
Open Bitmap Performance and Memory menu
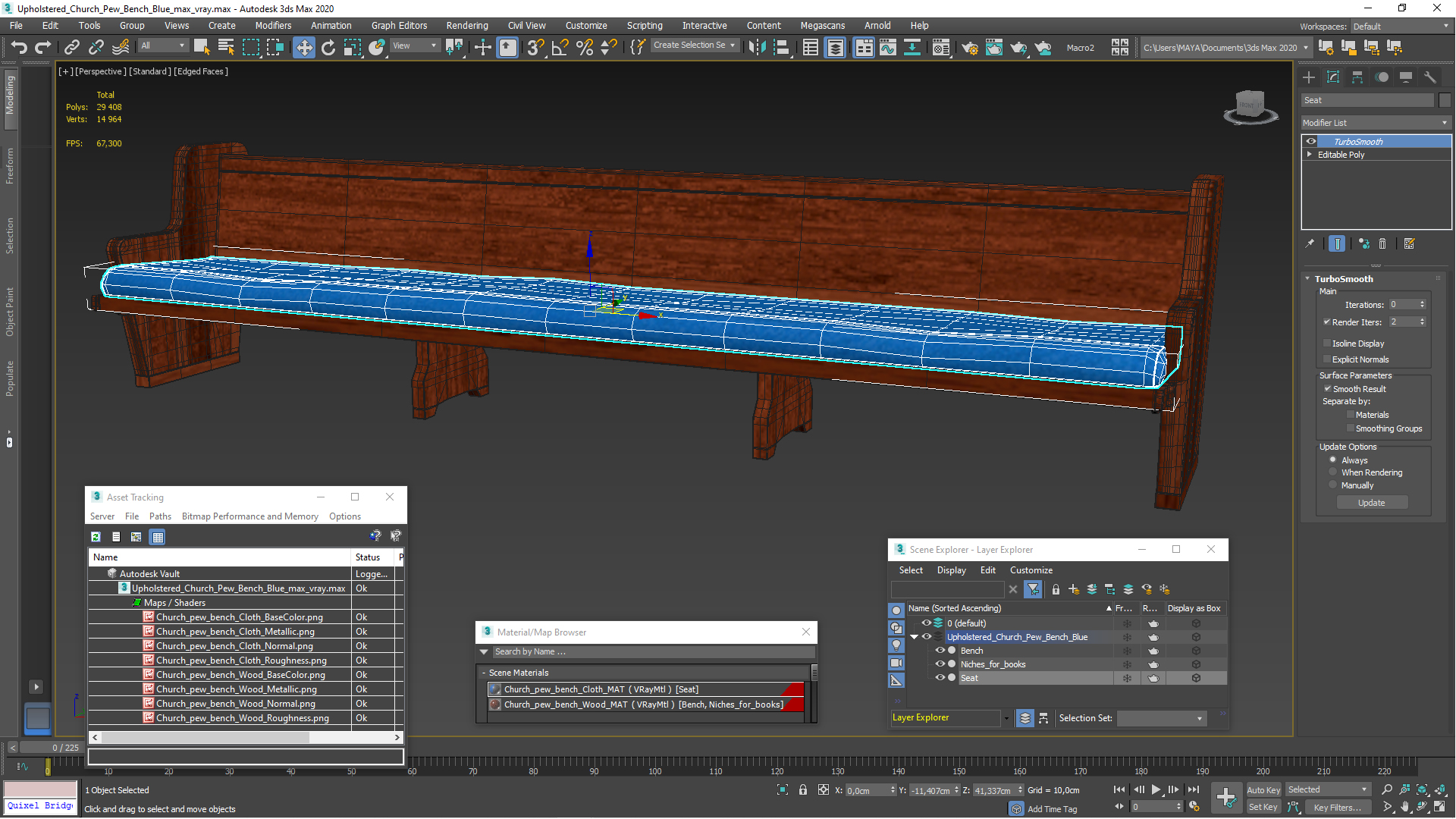pos(249,516)
